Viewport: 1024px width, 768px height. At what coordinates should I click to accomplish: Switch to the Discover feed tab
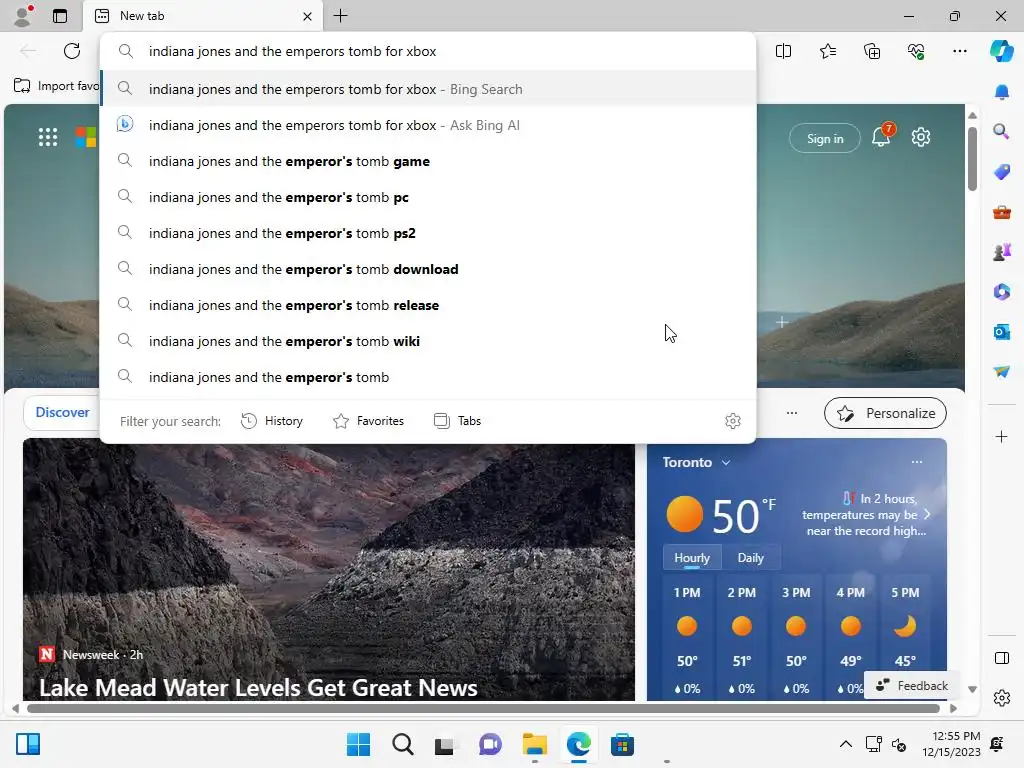pyautogui.click(x=62, y=413)
